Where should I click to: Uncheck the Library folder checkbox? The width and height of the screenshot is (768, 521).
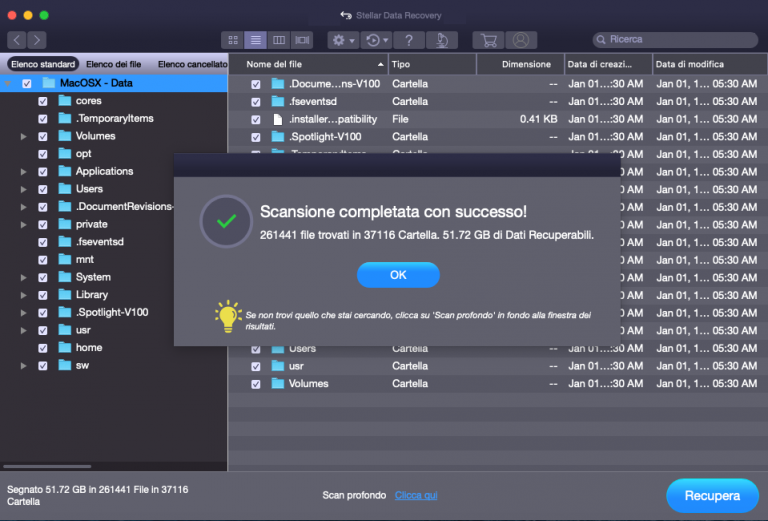pyautogui.click(x=43, y=295)
